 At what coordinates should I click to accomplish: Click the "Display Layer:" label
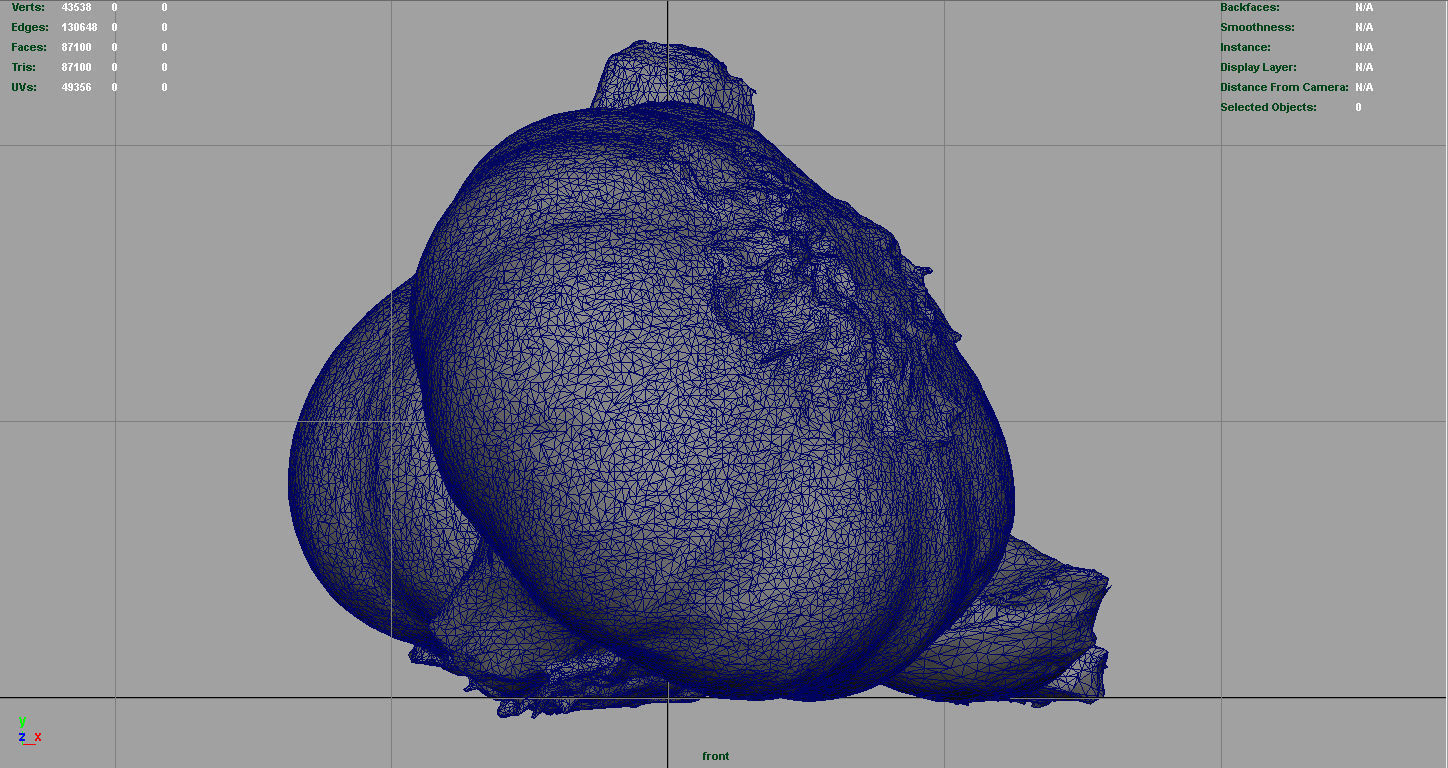coord(1258,67)
